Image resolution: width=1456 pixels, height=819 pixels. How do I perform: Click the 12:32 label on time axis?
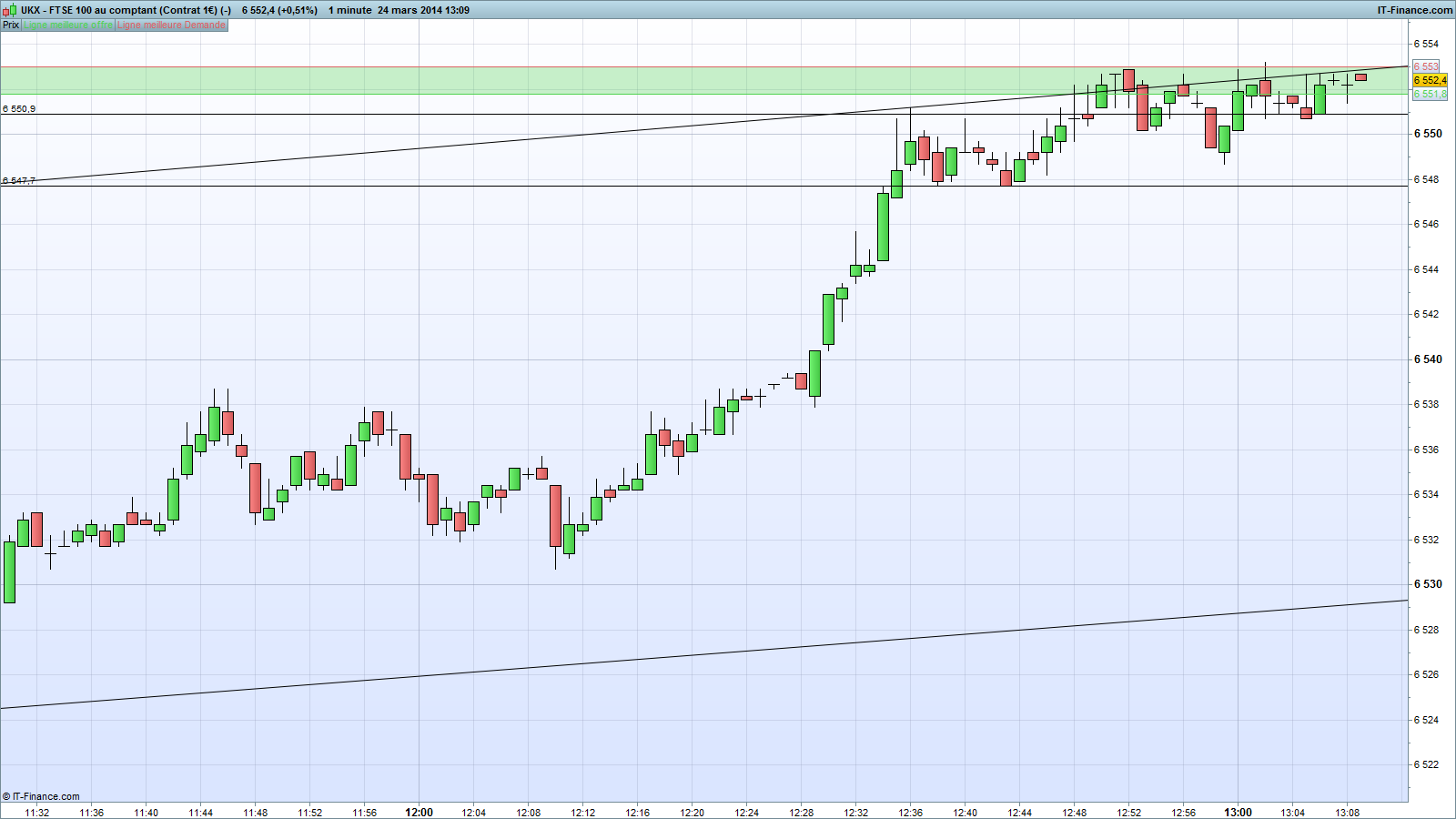click(x=856, y=813)
